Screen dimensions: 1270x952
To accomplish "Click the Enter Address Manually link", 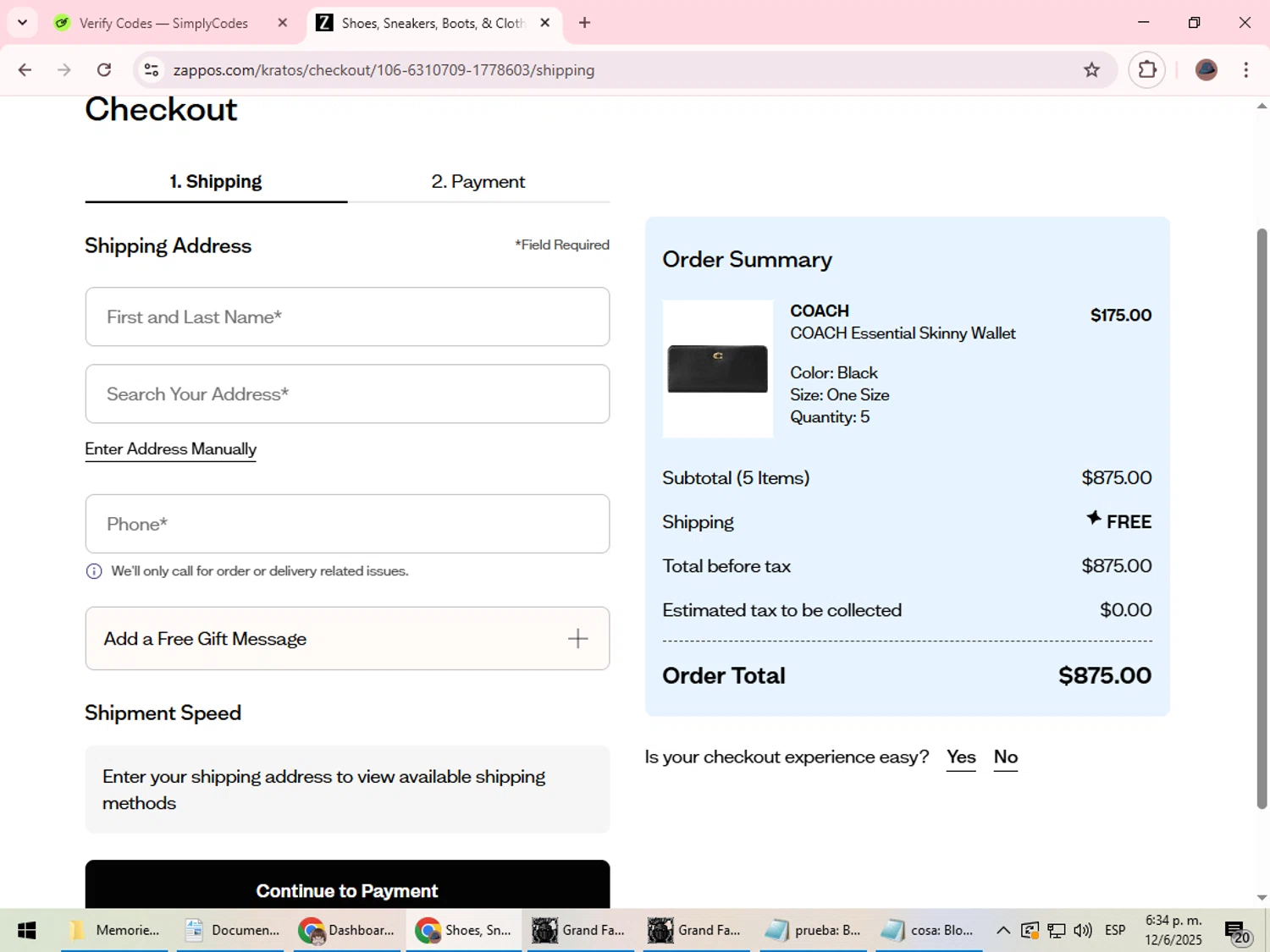I will click(170, 449).
